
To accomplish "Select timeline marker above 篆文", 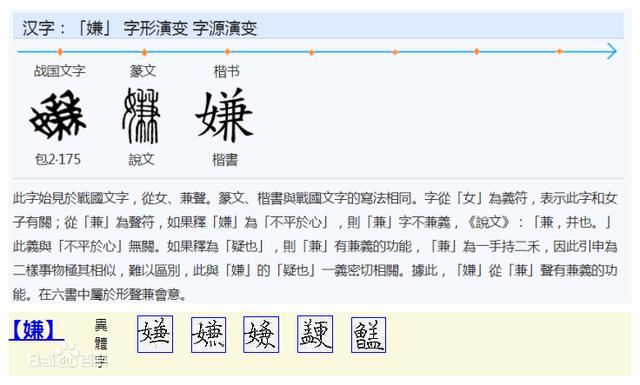I will [x=144, y=52].
